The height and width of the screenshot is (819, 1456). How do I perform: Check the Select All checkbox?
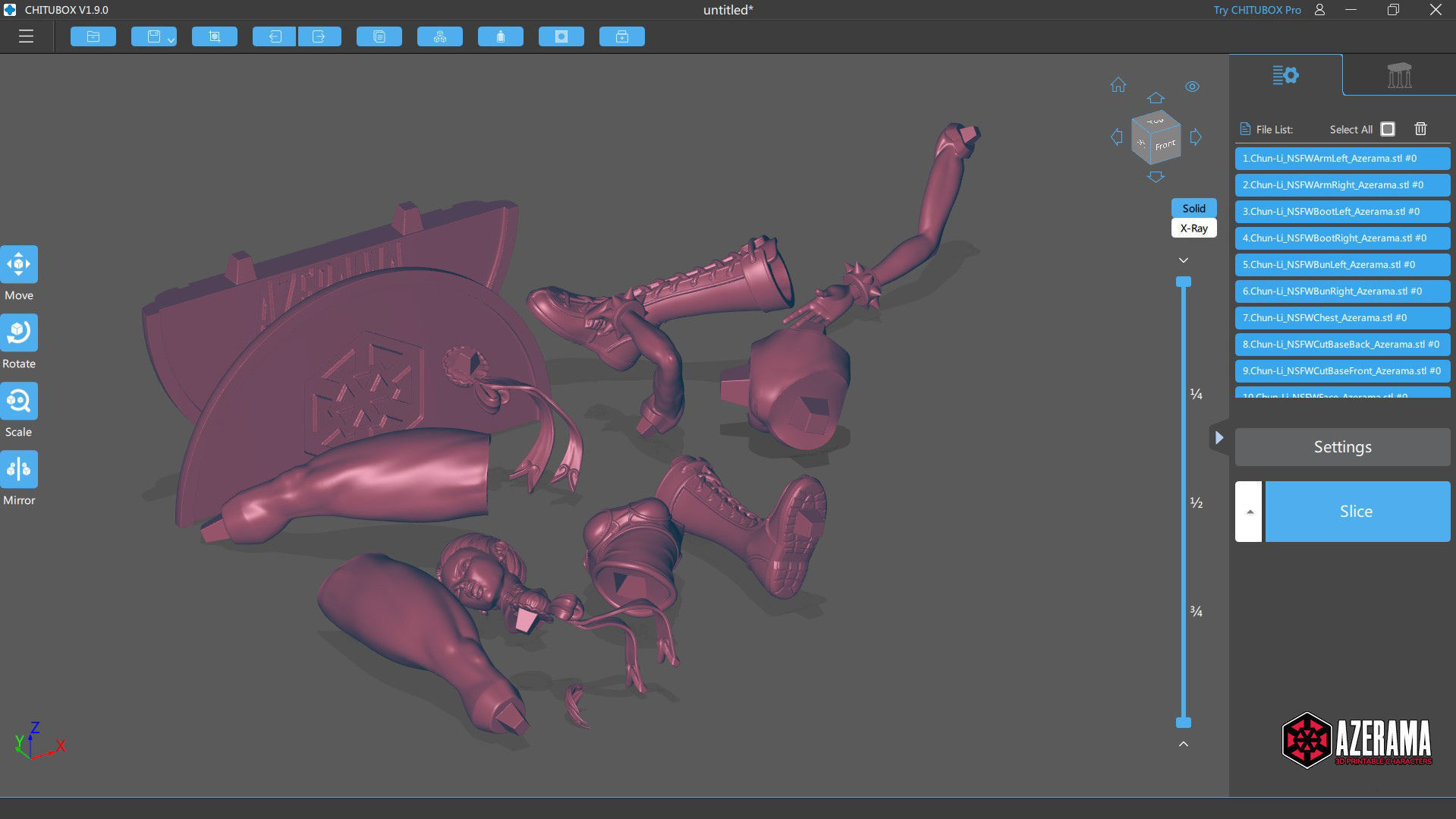tap(1388, 129)
